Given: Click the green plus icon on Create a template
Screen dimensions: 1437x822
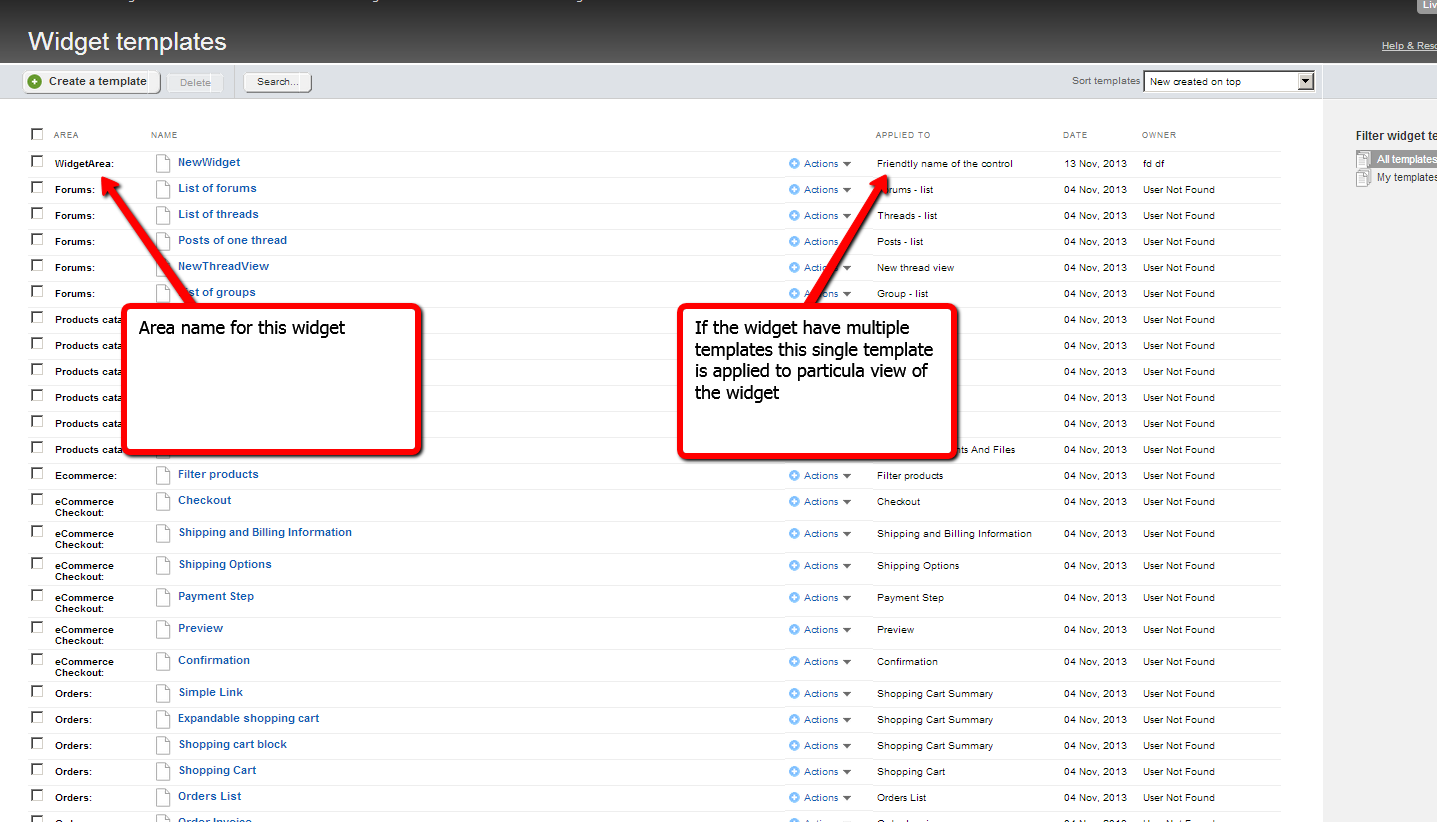Looking at the screenshot, I should coord(35,82).
